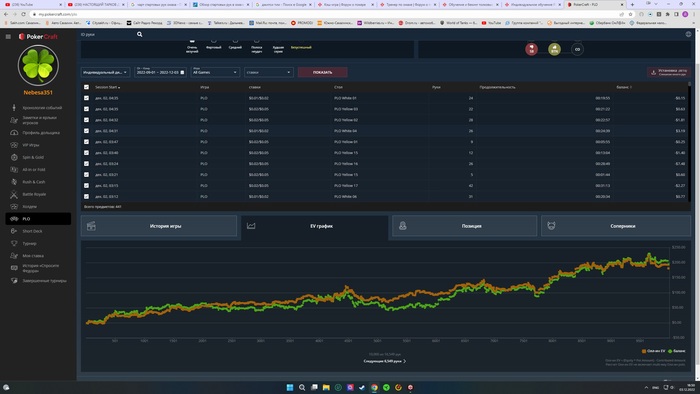
Task: Toggle the select-all checkbox in table header
Action: click(86, 87)
